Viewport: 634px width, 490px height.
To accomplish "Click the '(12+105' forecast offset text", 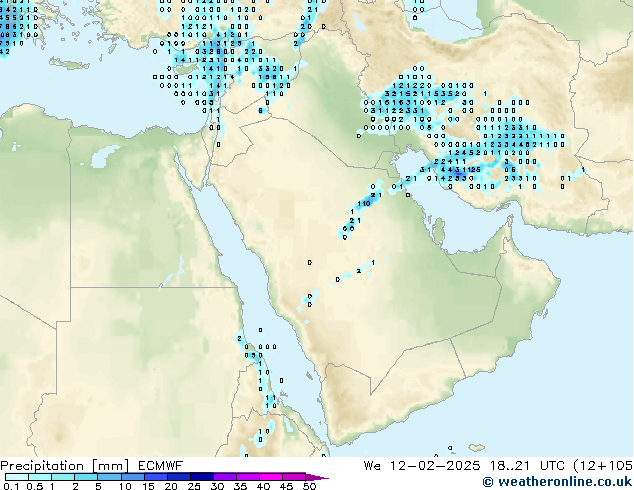I will [x=603, y=466].
